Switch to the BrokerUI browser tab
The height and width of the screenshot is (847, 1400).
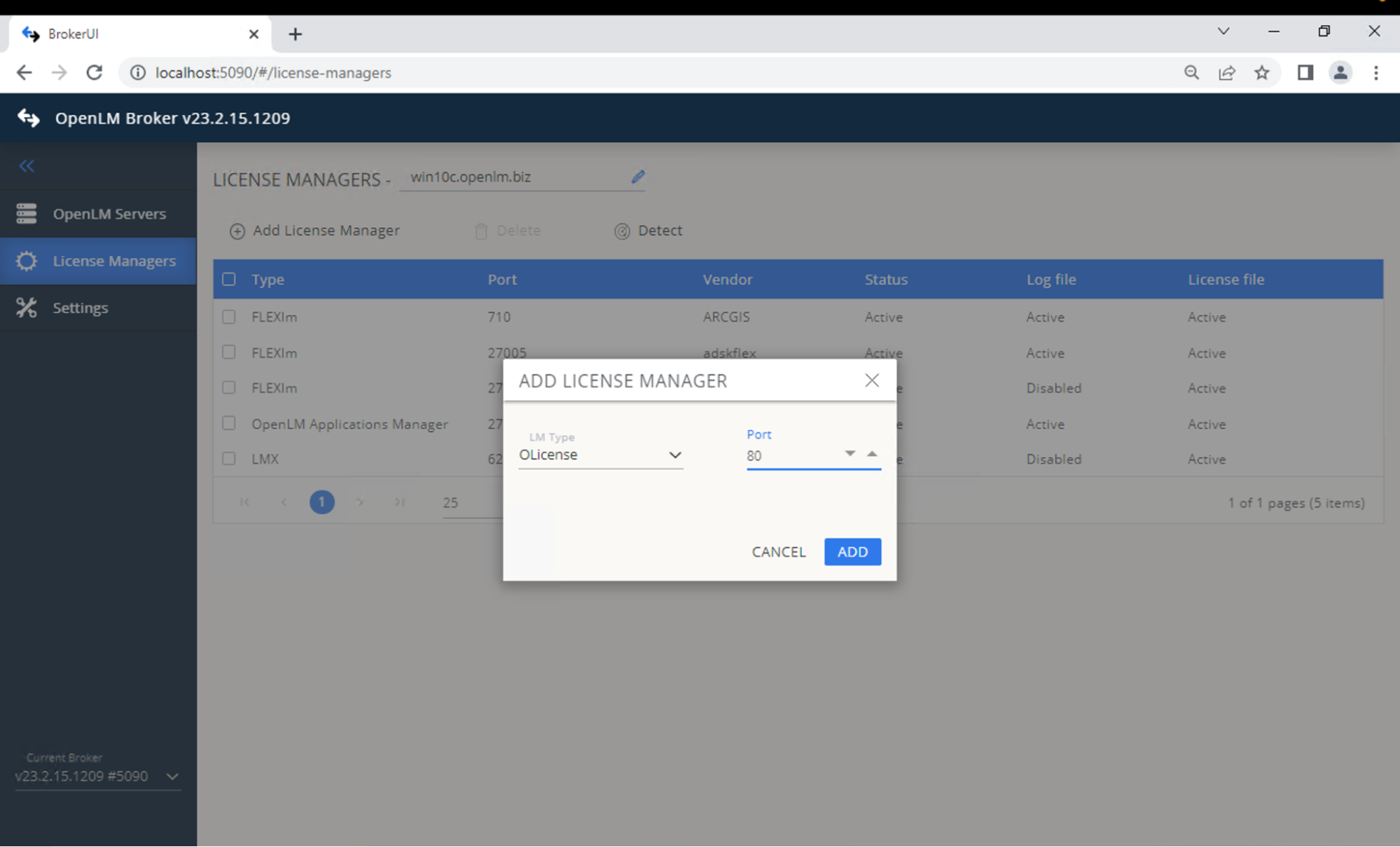74,34
